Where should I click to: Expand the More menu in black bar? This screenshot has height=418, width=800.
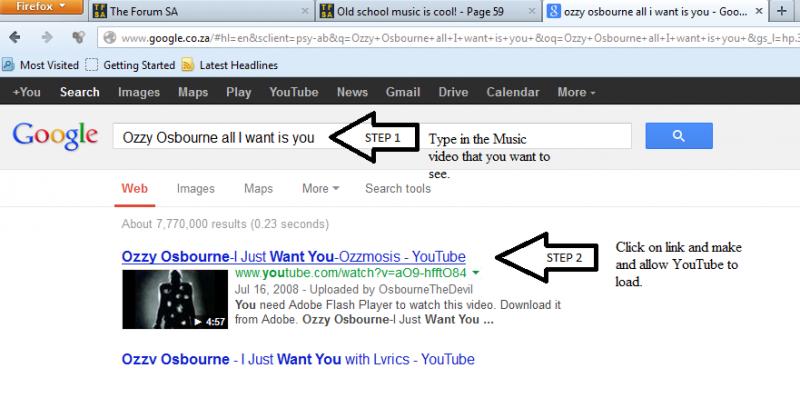pyautogui.click(x=576, y=92)
